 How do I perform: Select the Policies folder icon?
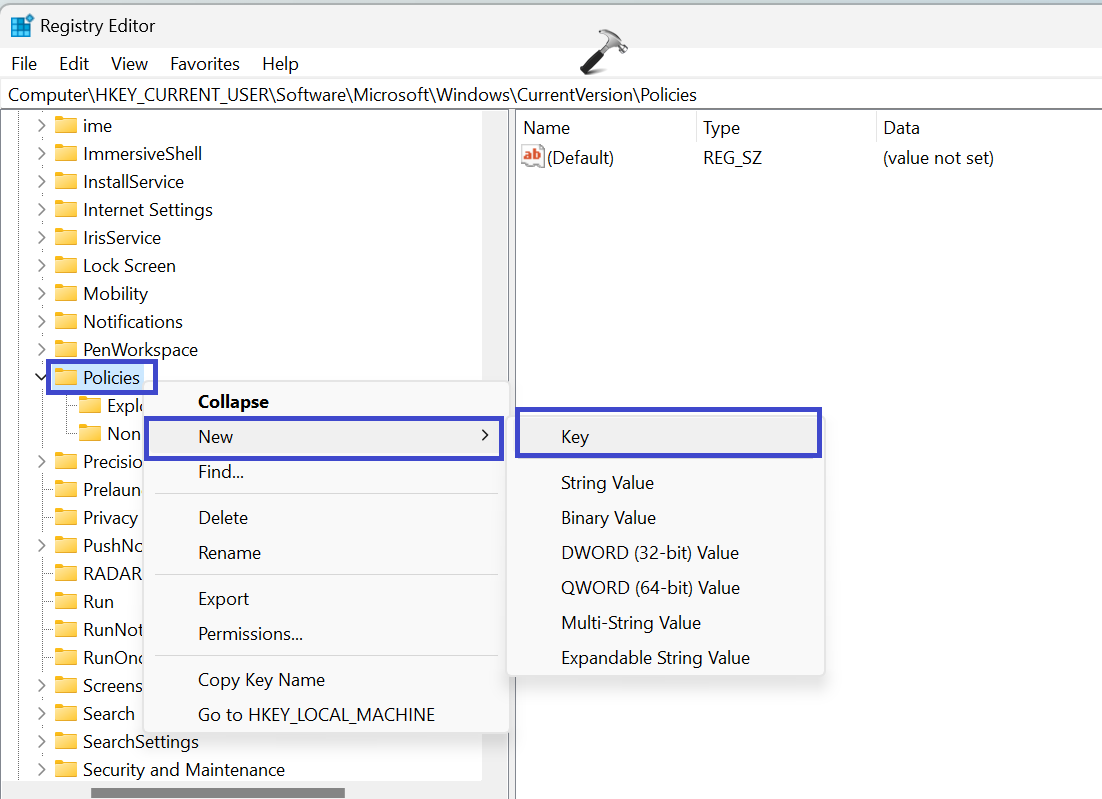[x=66, y=377]
